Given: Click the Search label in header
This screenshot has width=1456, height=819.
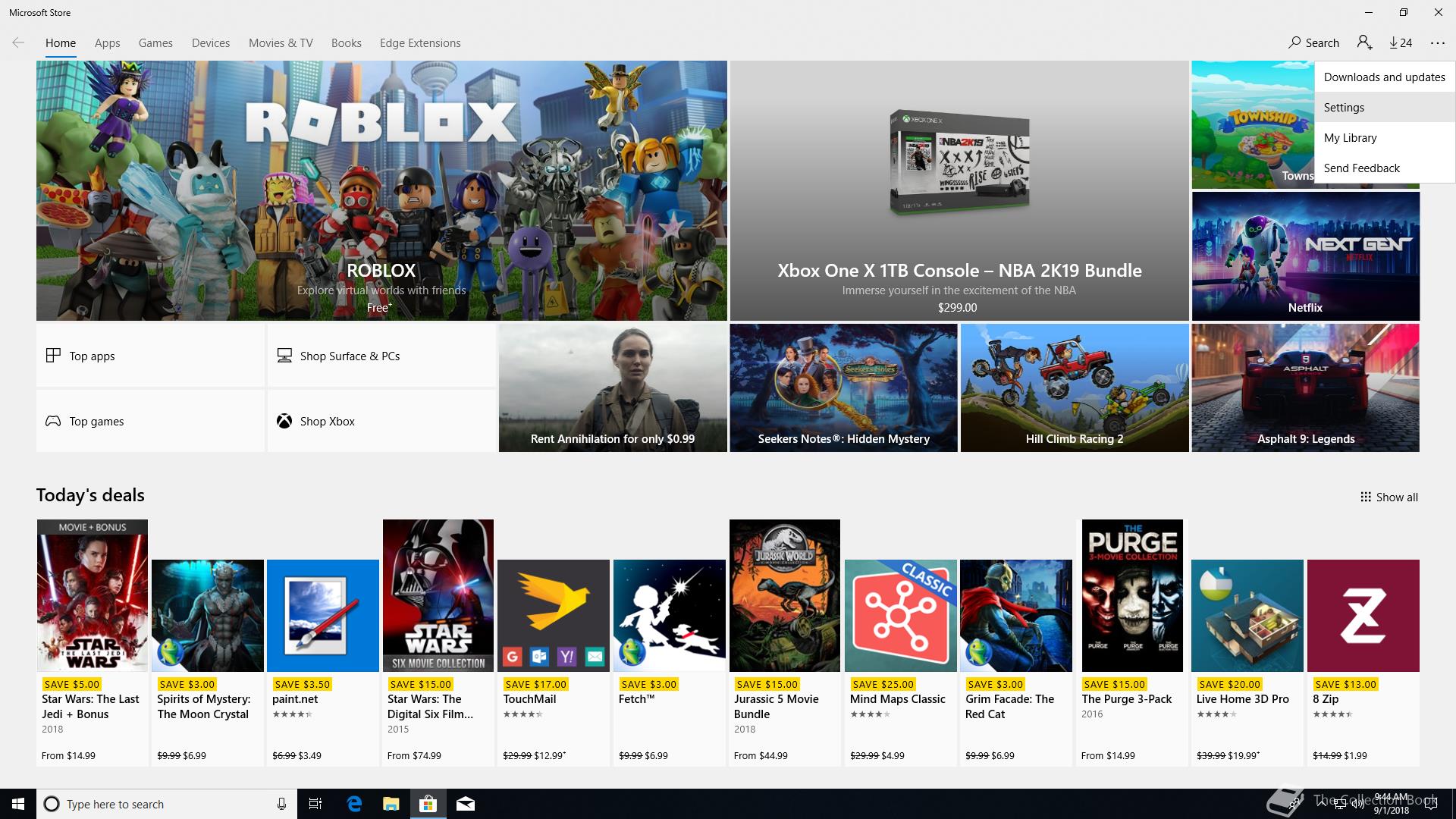Looking at the screenshot, I should coord(1322,43).
